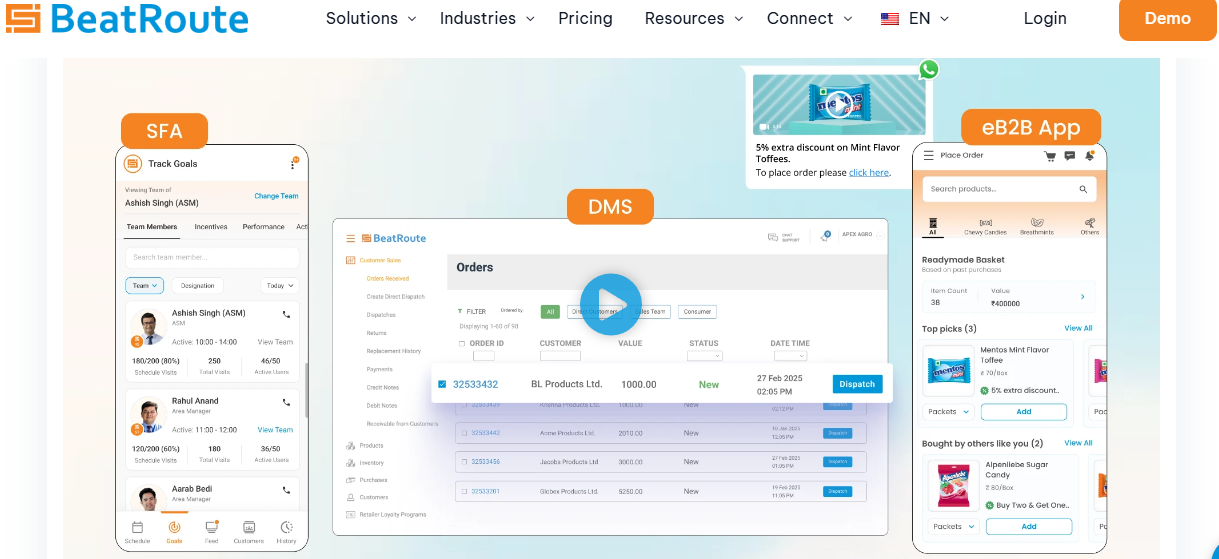This screenshot has height=559, width=1219.
Task: Open the hamburger menu in the DMS panel
Action: pos(350,238)
